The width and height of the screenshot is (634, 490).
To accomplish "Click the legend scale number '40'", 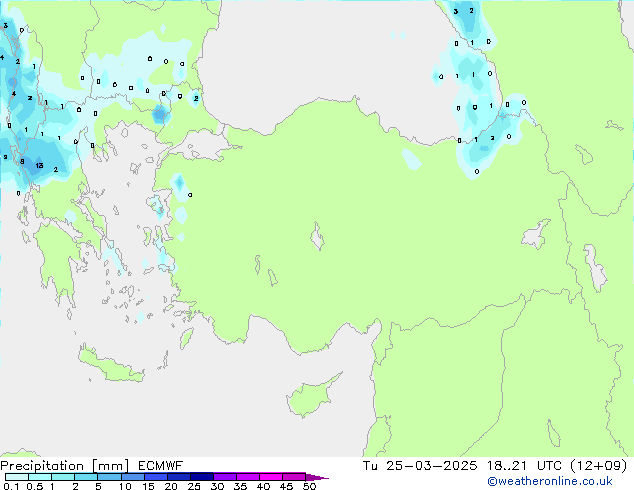I will 263,486.
